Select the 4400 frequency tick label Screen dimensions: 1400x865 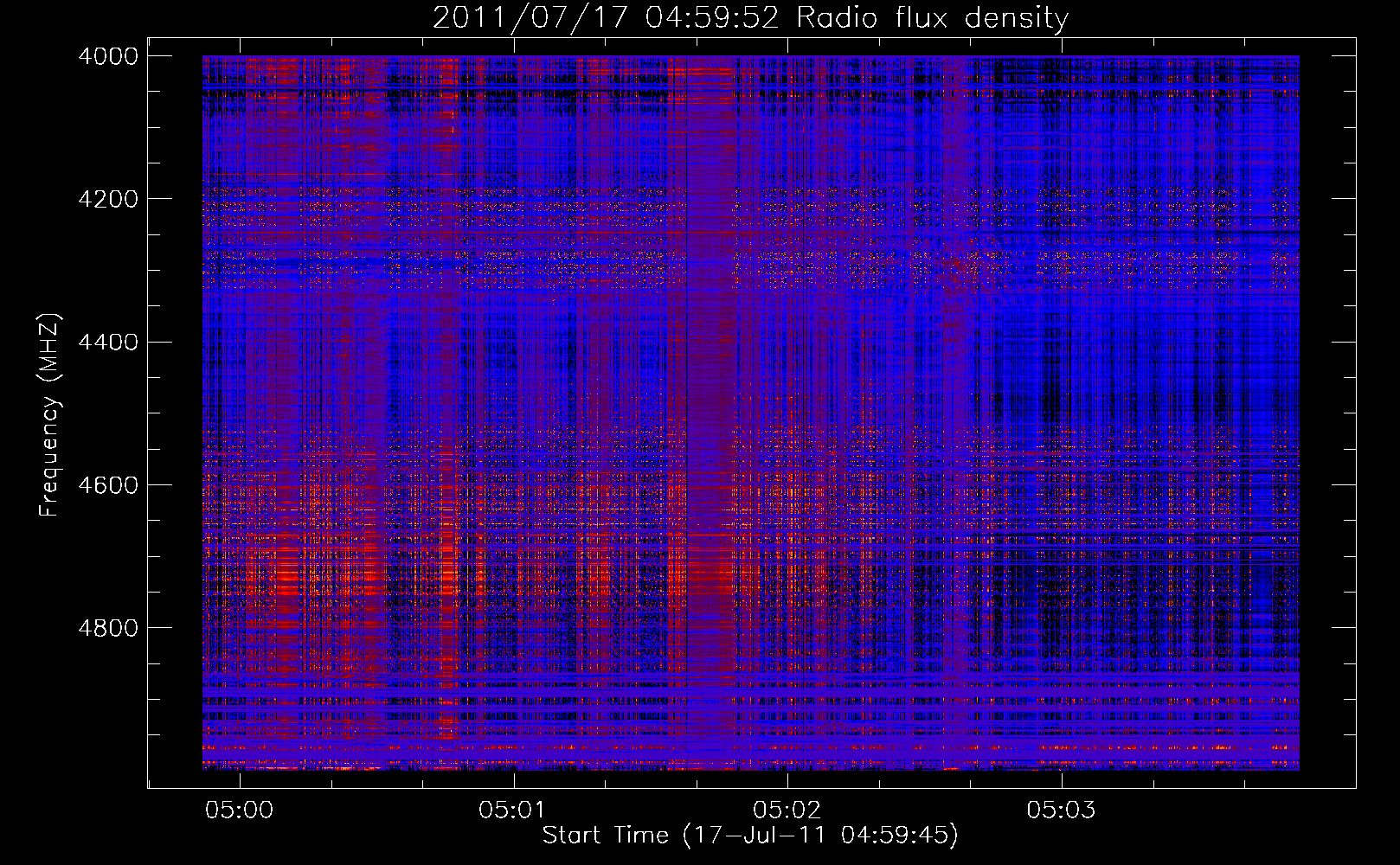[x=108, y=343]
